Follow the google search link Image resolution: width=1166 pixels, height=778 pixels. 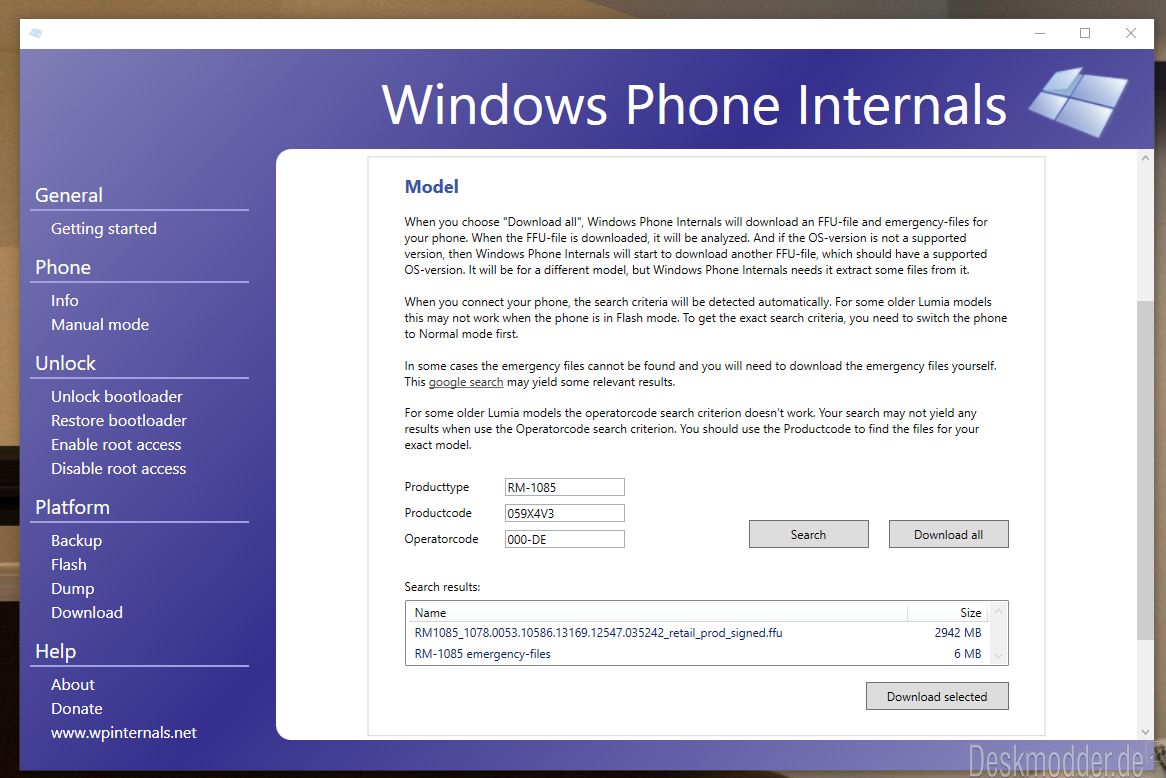click(466, 382)
